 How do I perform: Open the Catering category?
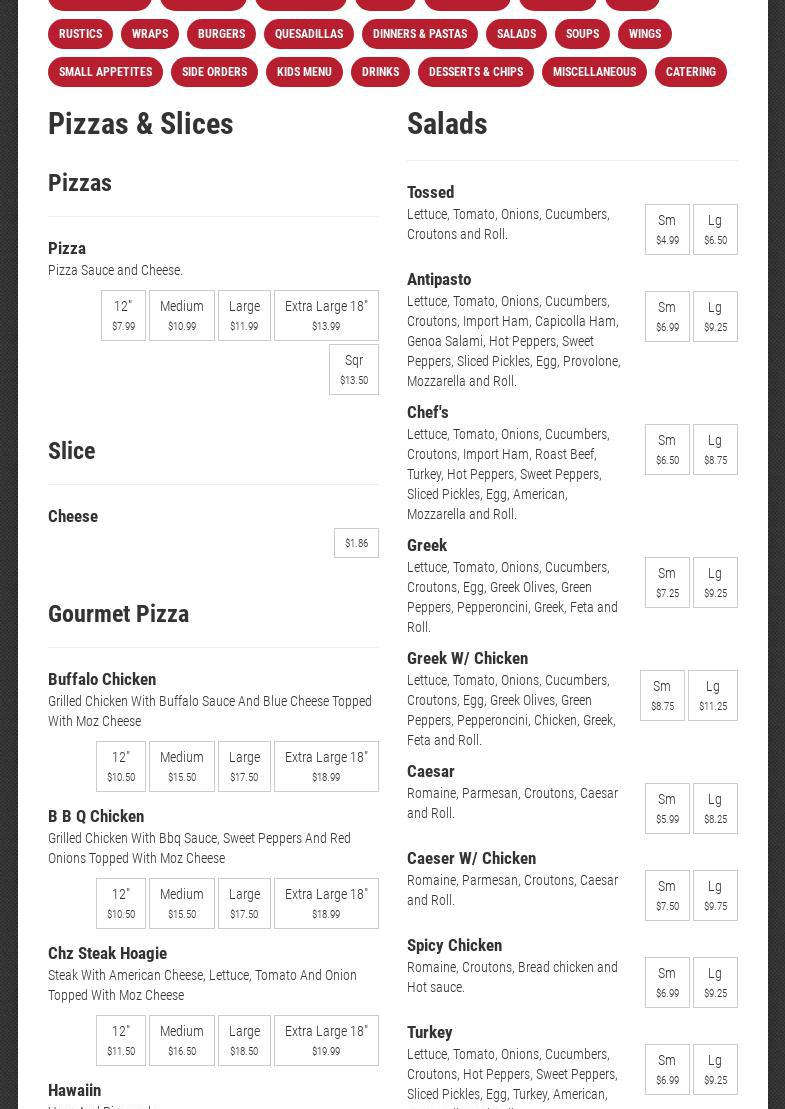[691, 72]
